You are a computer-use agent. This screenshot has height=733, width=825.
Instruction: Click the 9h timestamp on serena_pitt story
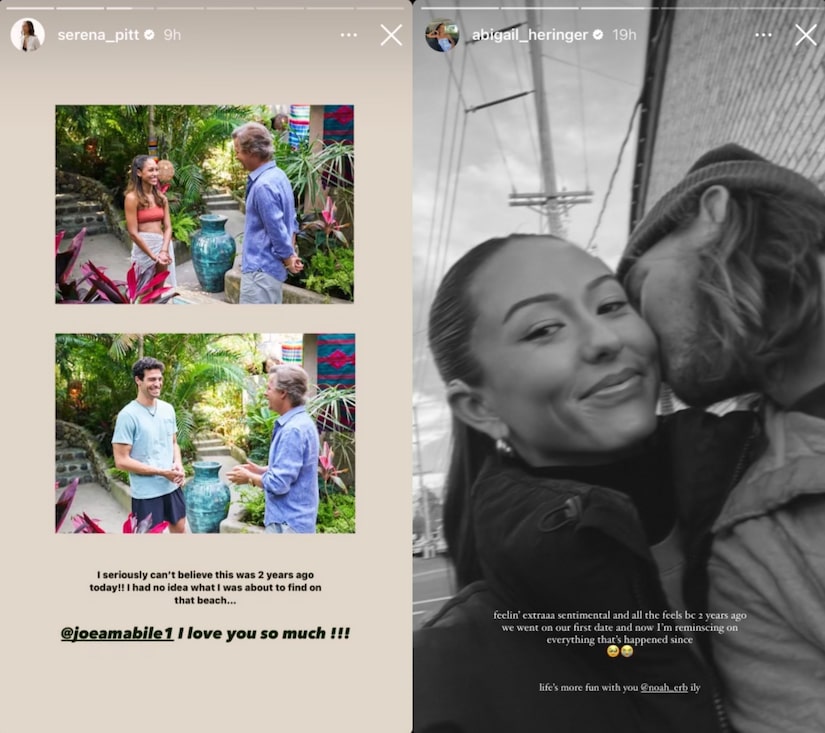tap(172, 35)
